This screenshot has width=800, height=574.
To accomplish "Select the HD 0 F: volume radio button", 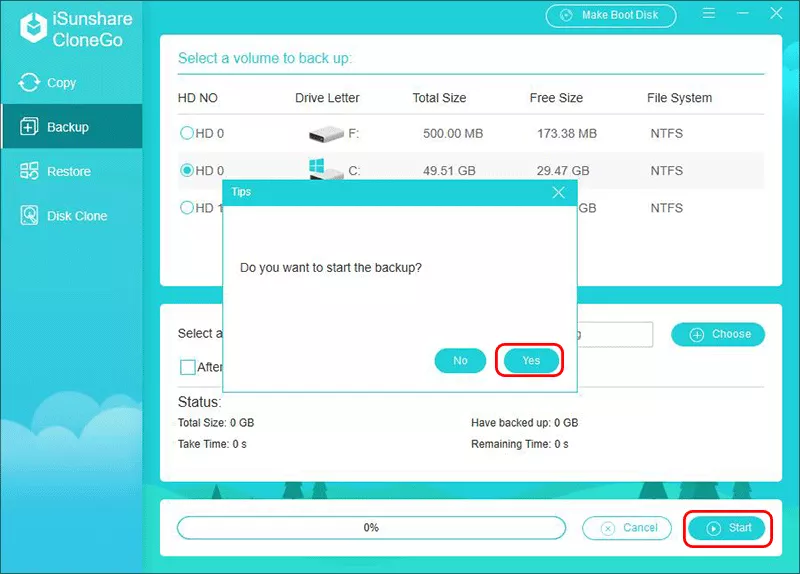I will tap(187, 133).
